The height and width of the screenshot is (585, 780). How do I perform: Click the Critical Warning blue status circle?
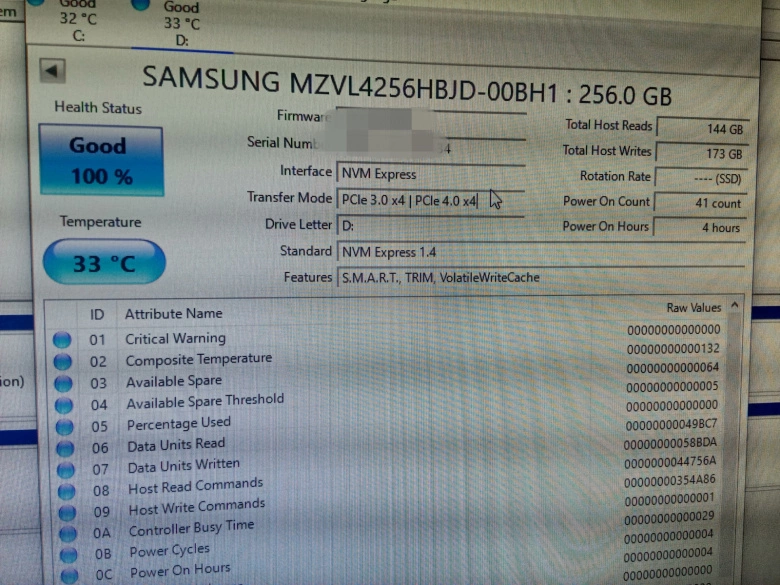(x=63, y=340)
